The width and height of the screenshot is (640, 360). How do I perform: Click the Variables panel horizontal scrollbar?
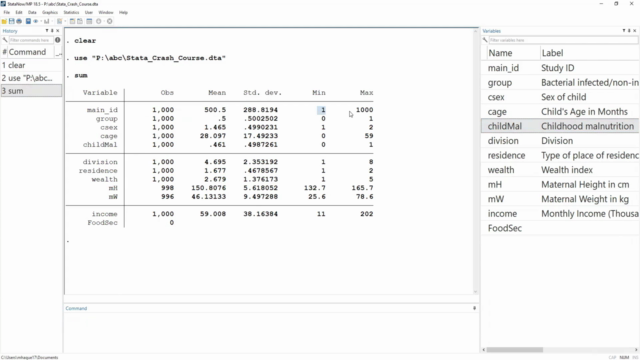(x=515, y=350)
